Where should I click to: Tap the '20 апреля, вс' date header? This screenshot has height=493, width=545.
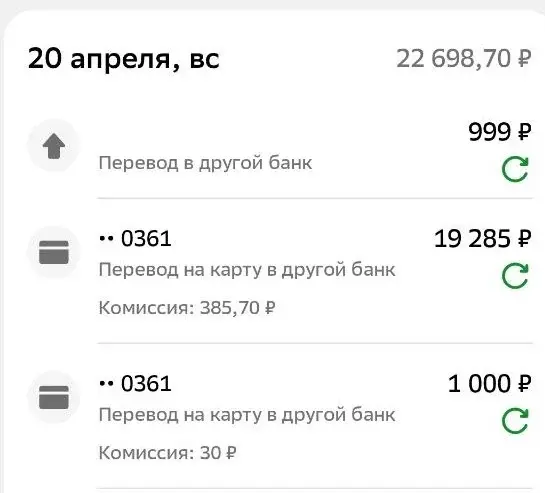coord(124,59)
